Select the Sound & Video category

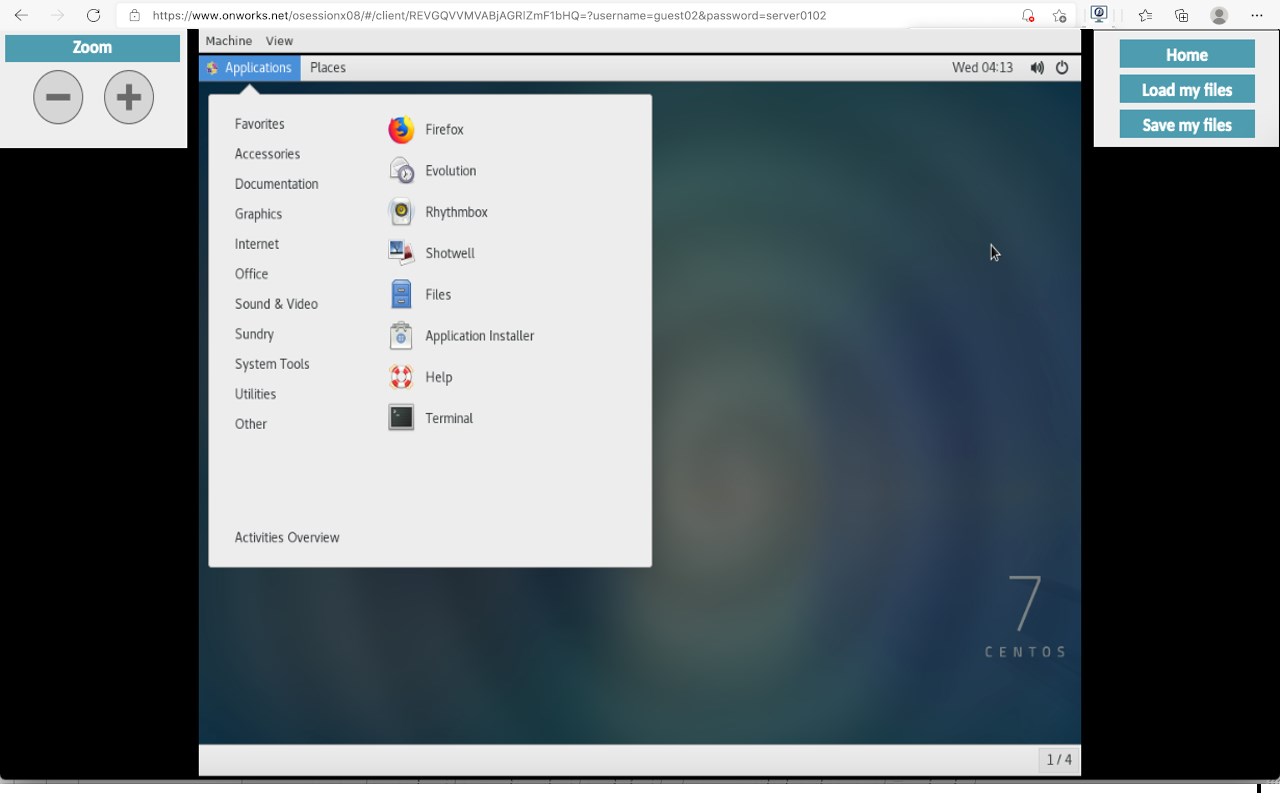tap(276, 304)
